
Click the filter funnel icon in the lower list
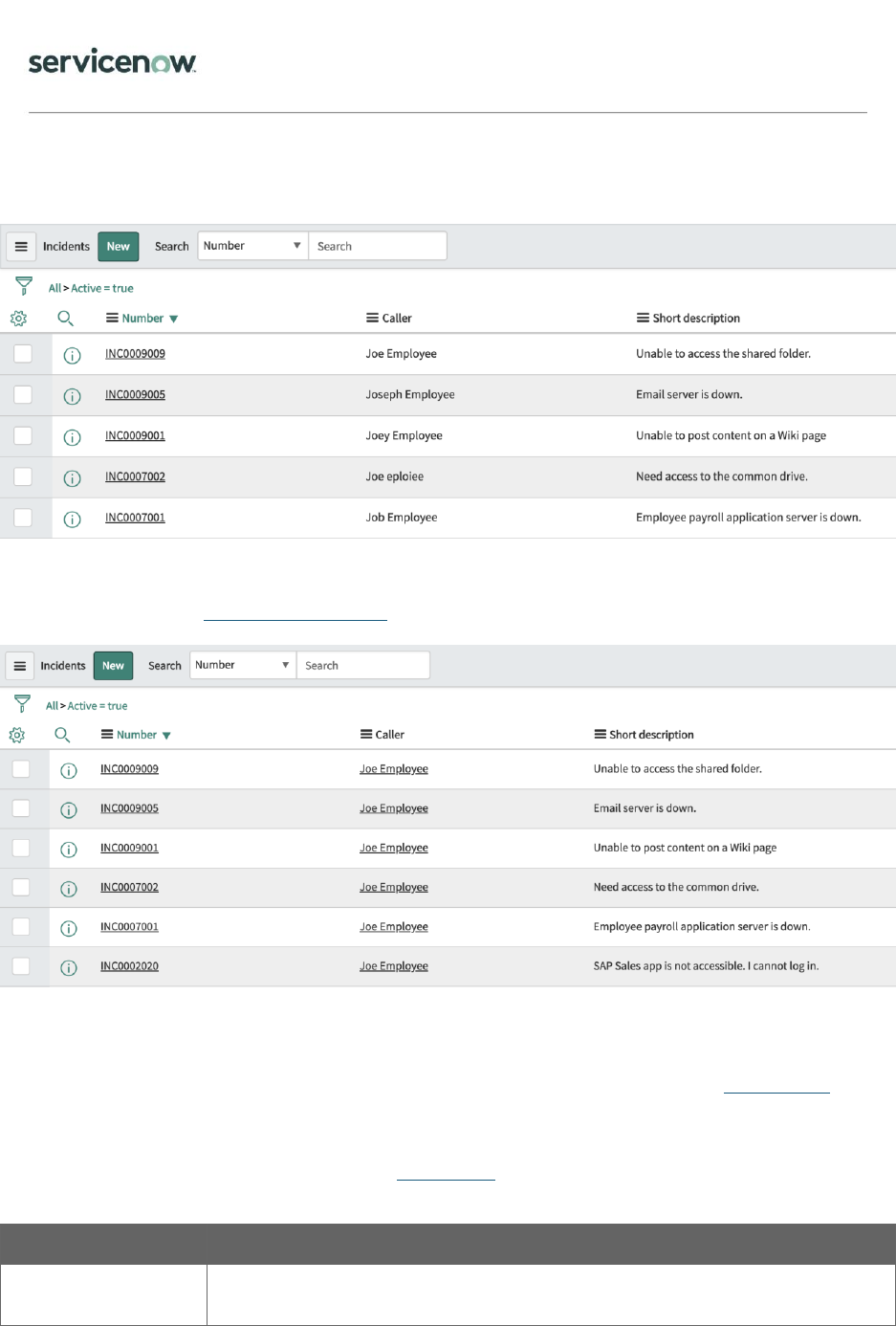(x=23, y=704)
